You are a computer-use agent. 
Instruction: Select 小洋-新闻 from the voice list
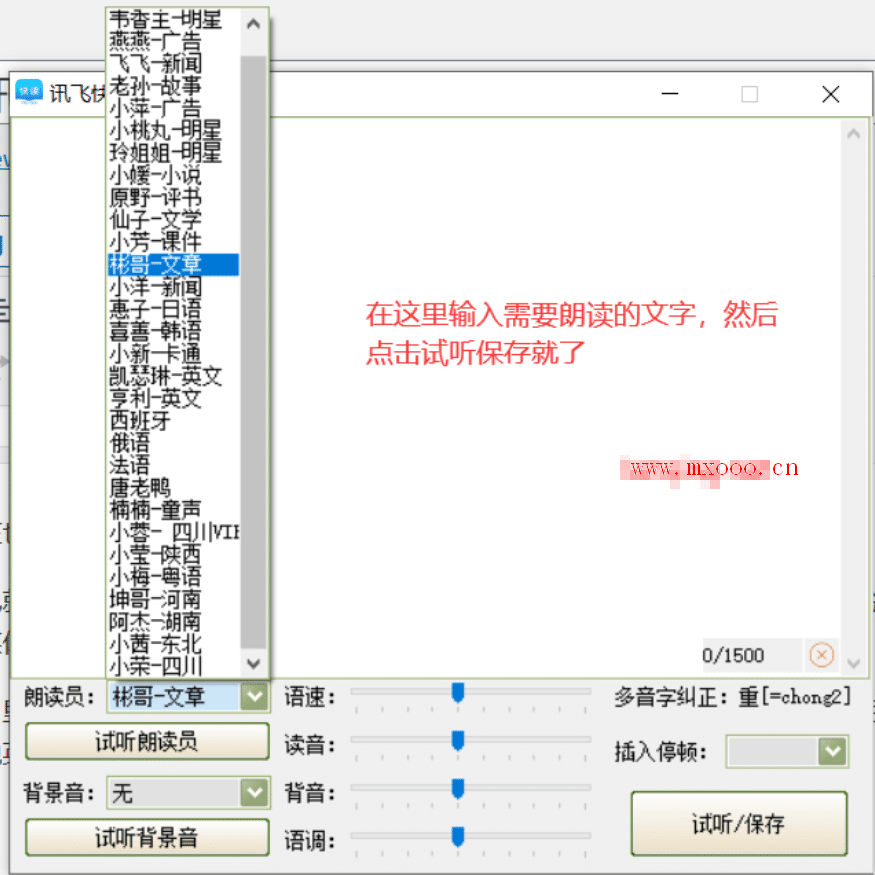156,287
